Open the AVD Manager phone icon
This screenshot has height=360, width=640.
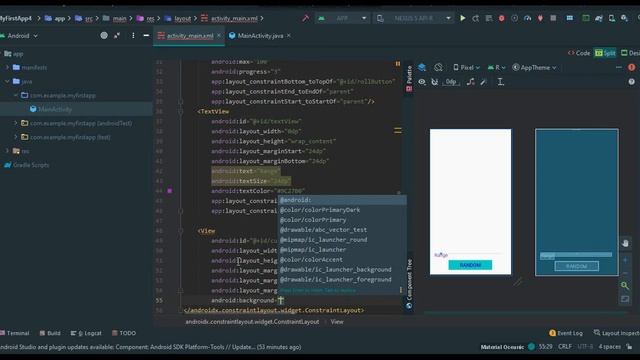pyautogui.click(x=611, y=18)
